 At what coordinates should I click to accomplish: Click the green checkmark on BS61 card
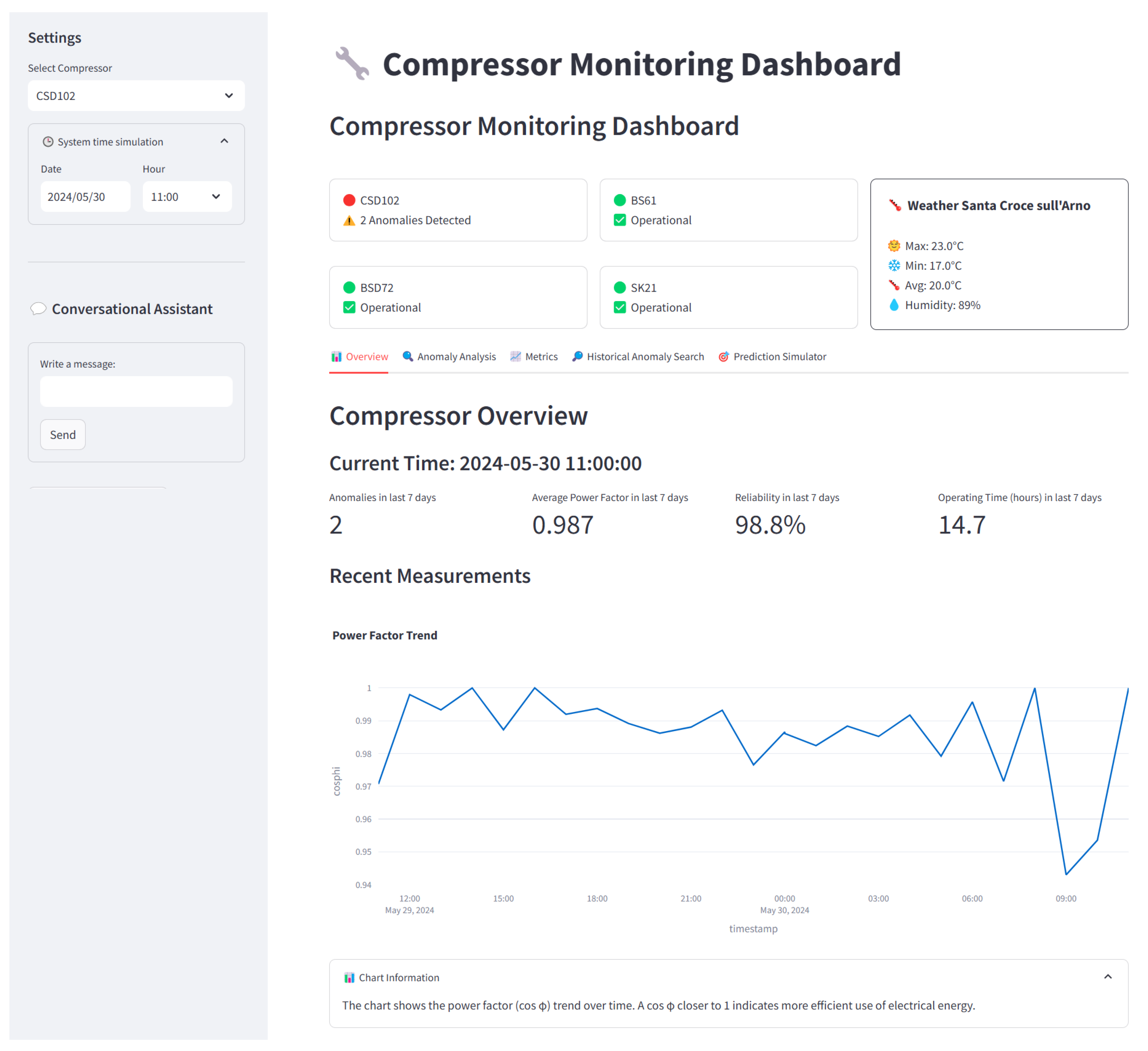tap(620, 220)
